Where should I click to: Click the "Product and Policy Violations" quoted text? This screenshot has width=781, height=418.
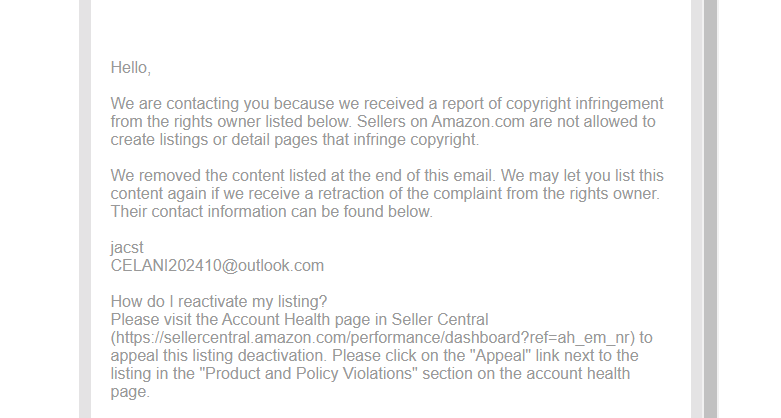pyautogui.click(x=308, y=373)
